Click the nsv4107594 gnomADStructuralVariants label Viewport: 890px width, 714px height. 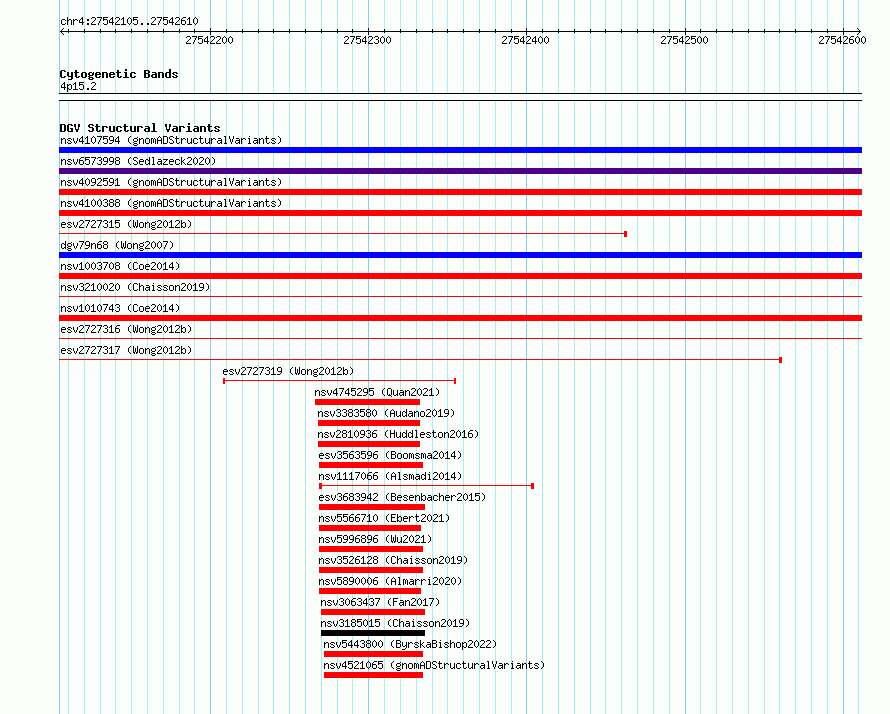[x=171, y=140]
